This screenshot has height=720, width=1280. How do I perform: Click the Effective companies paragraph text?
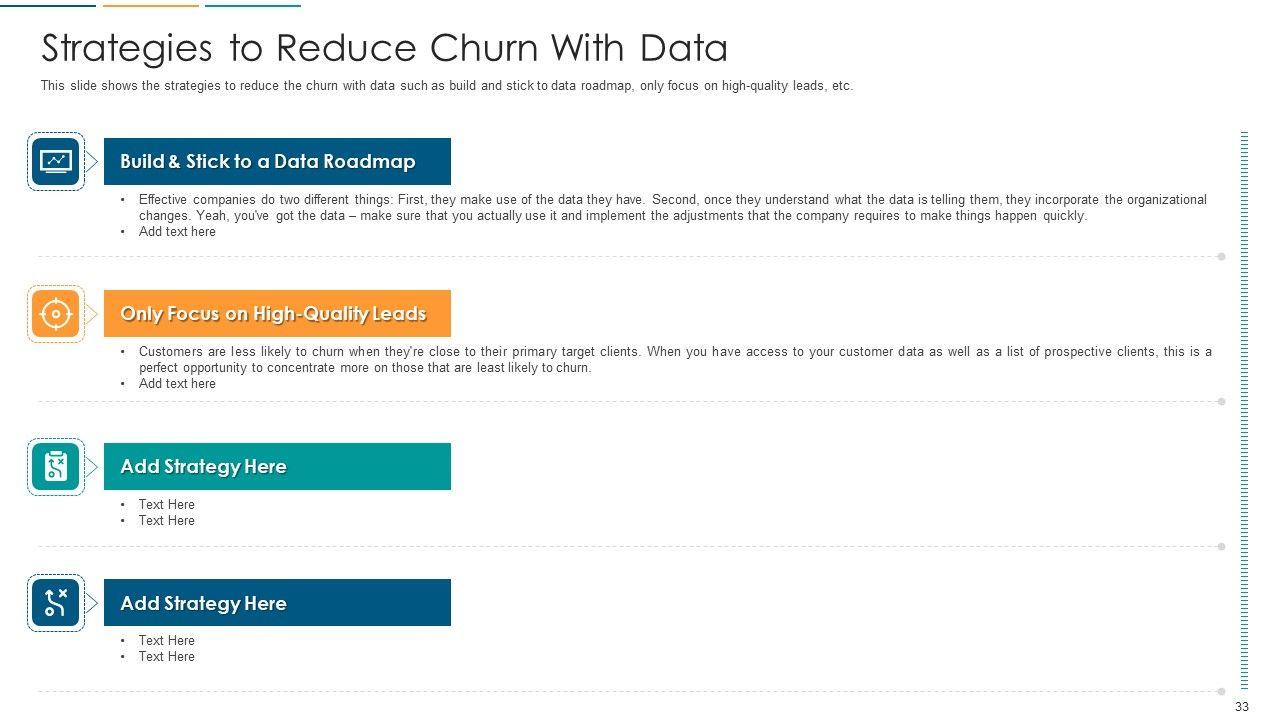[672, 207]
